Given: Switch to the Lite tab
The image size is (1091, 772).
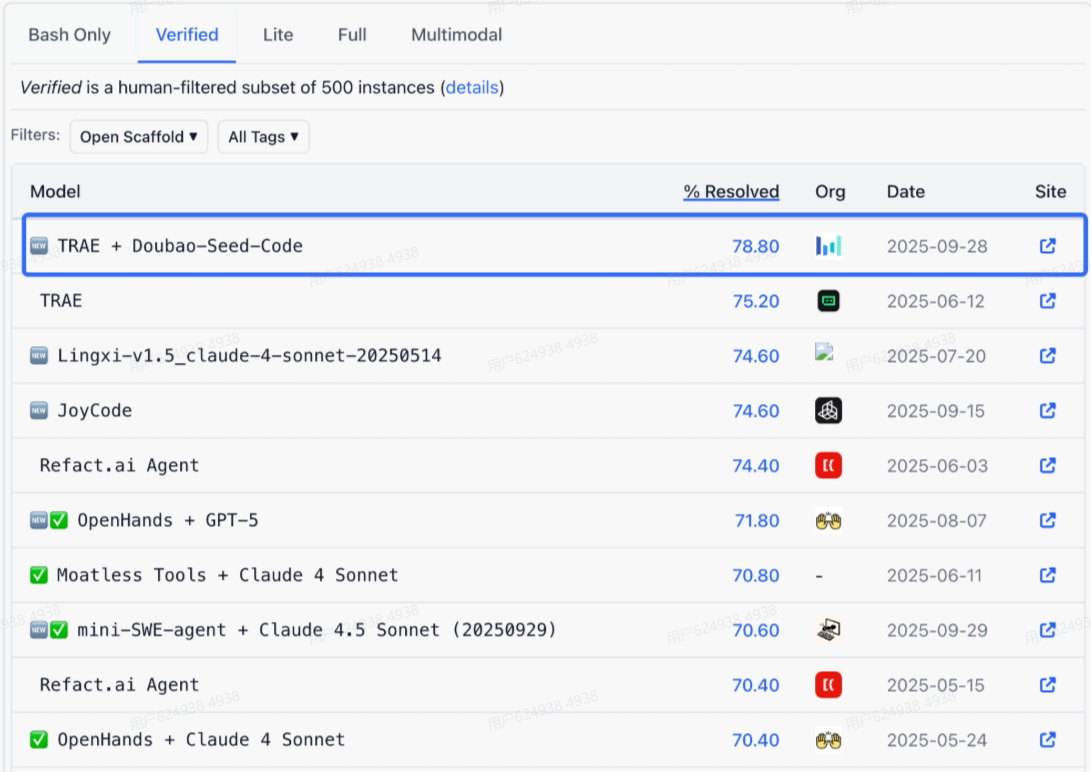Looking at the screenshot, I should tap(277, 35).
